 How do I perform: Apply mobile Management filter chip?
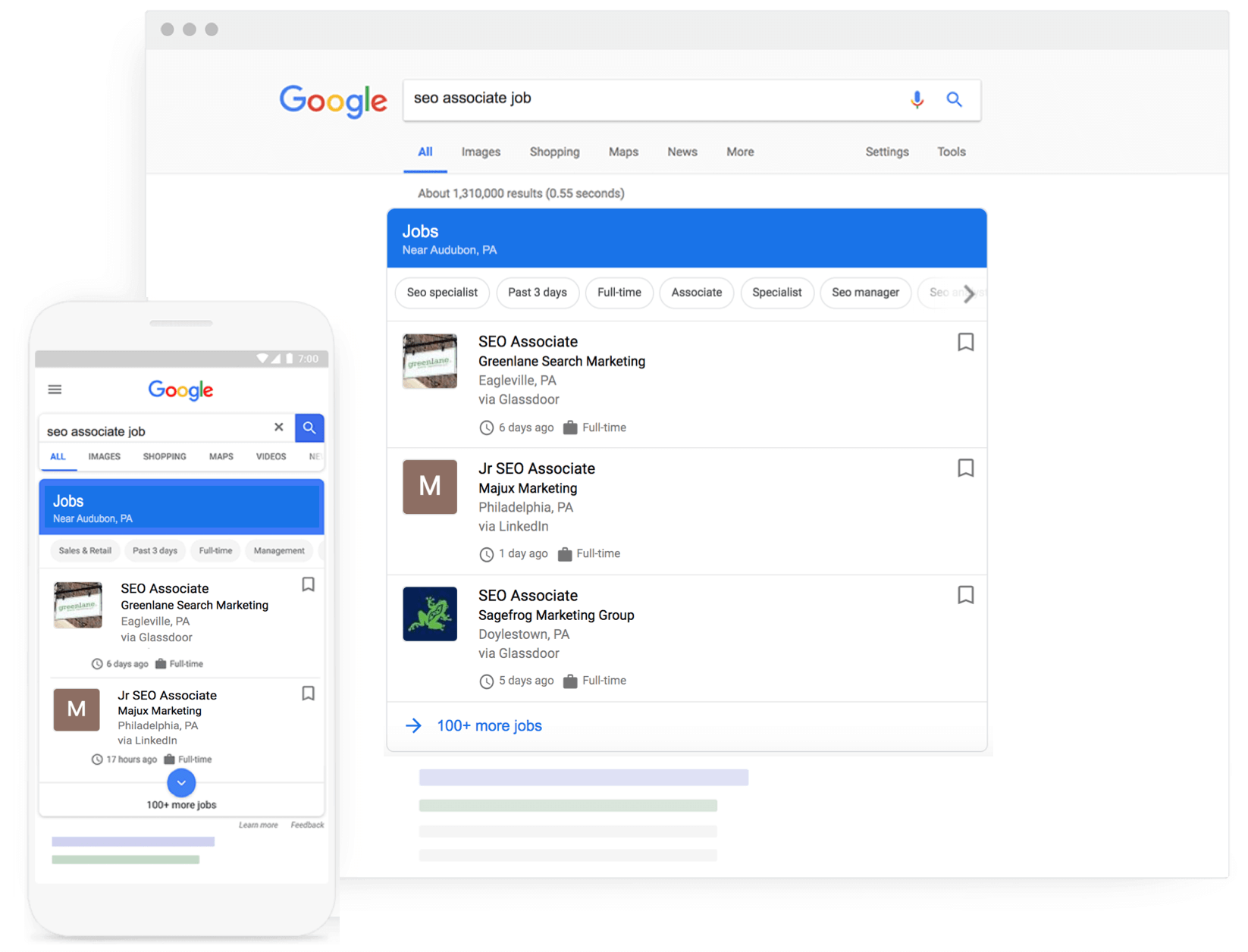pos(279,551)
